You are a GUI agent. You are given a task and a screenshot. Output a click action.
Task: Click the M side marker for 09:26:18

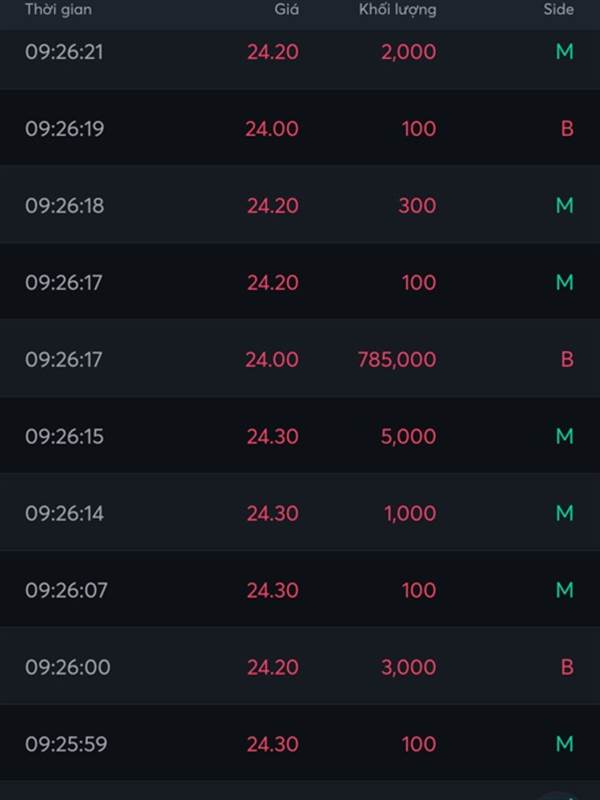pyautogui.click(x=564, y=206)
